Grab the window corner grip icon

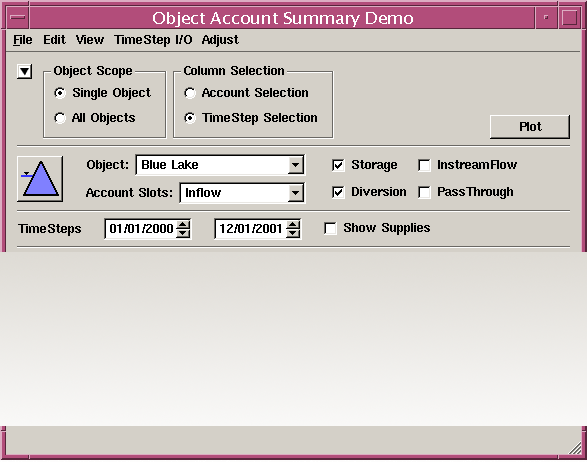(575, 447)
